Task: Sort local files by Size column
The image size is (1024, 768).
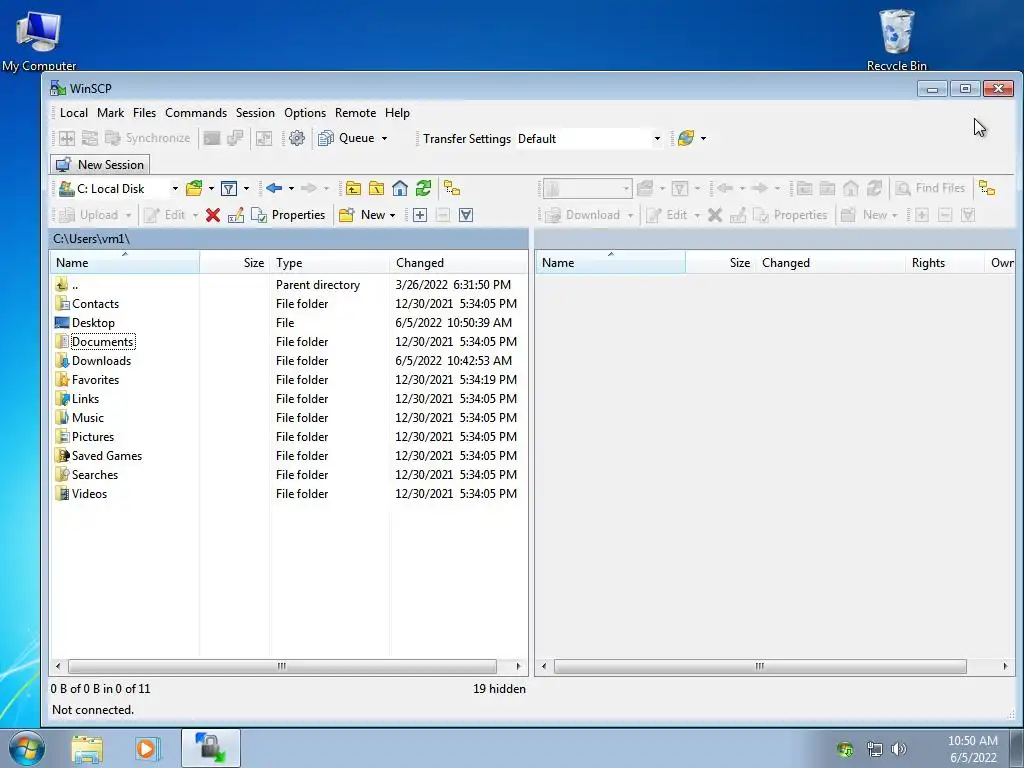Action: [x=235, y=263]
